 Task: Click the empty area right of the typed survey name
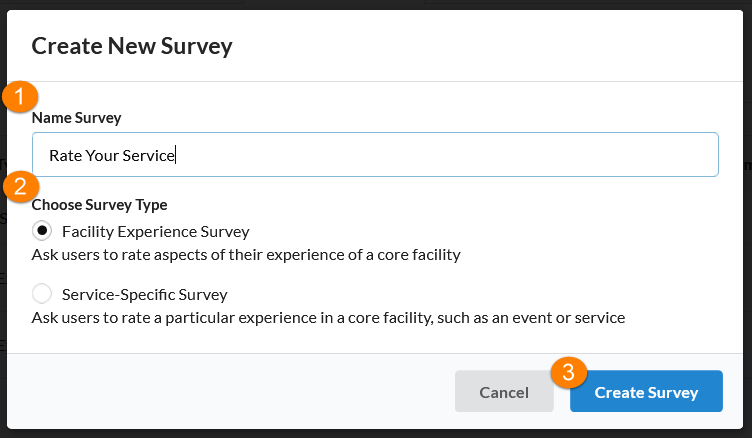click(450, 155)
